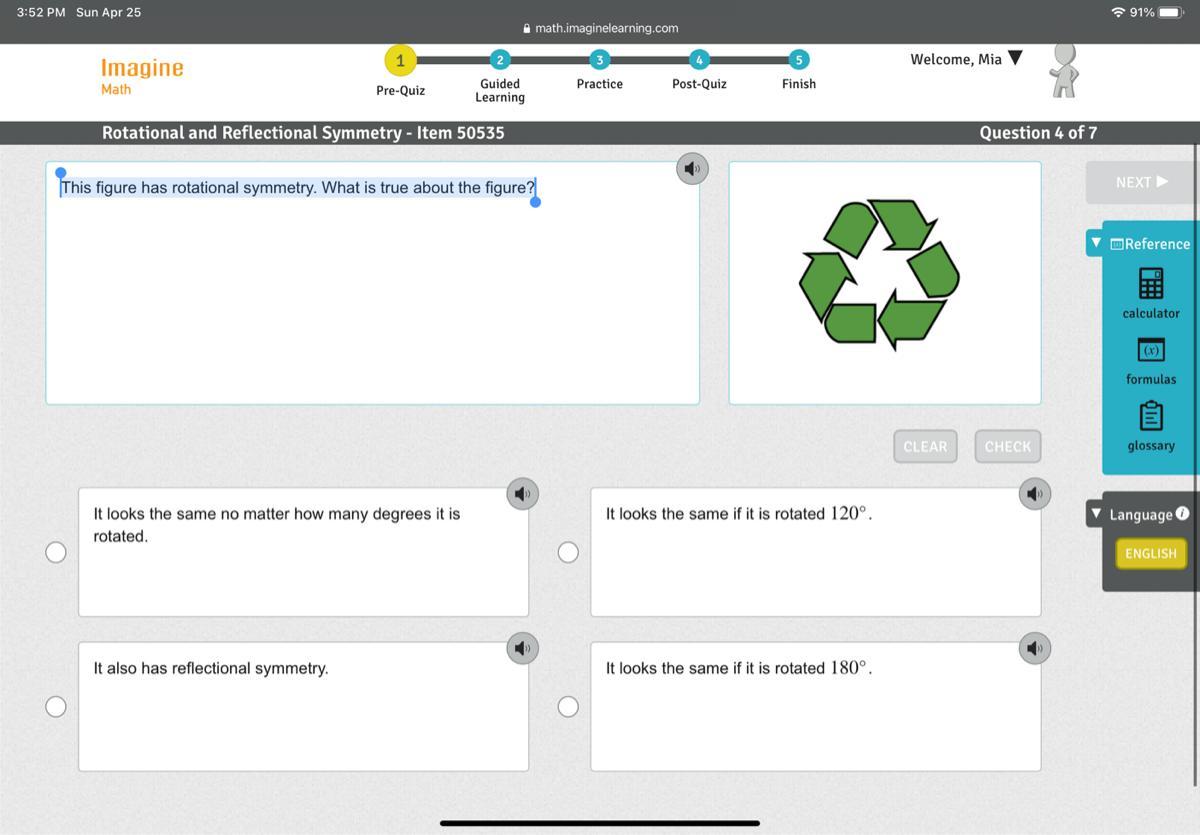Screen dimensions: 1200x835
Task: Go to step 1 Pre-Quiz
Action: pos(400,61)
